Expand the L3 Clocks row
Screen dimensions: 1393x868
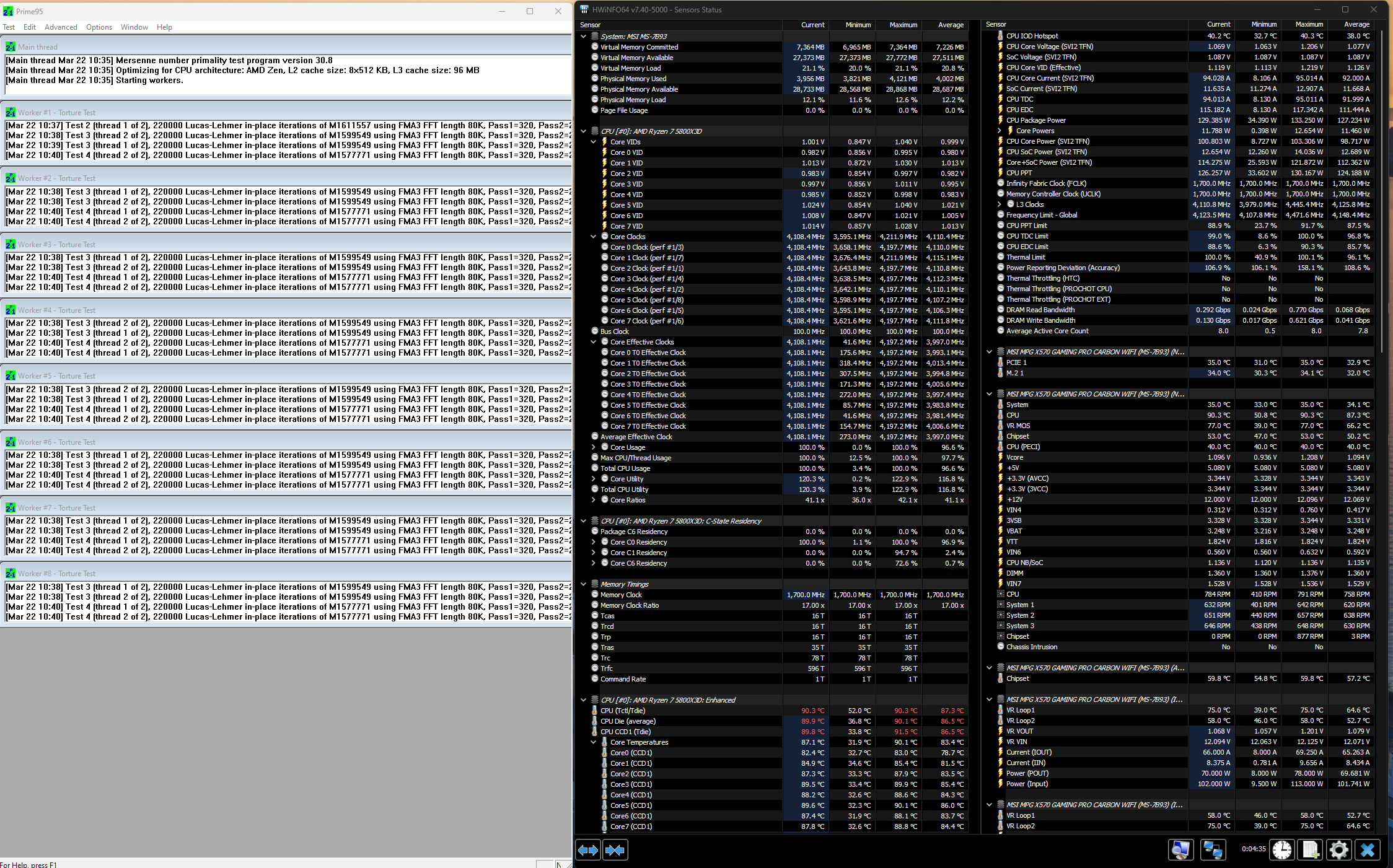[999, 204]
